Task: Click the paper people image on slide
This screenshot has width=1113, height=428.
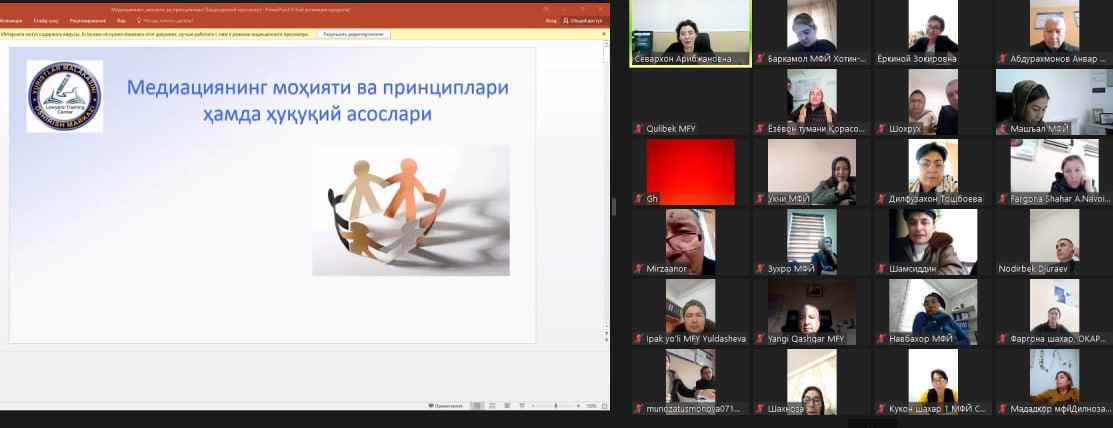Action: click(x=410, y=210)
